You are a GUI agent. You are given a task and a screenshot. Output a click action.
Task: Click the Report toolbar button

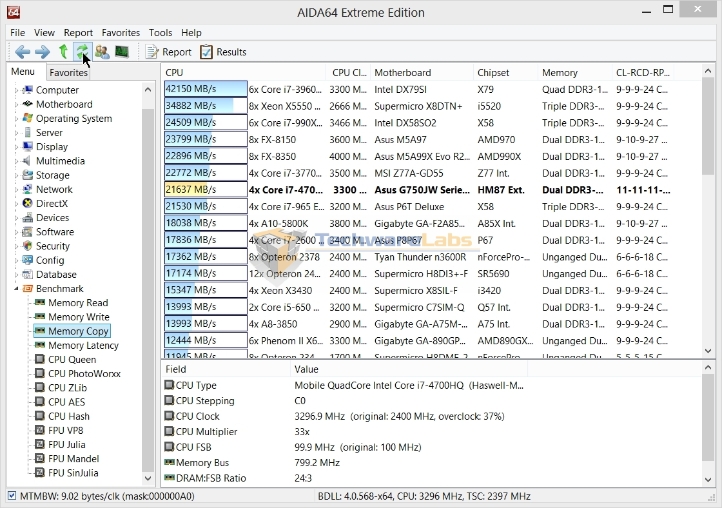[168, 52]
